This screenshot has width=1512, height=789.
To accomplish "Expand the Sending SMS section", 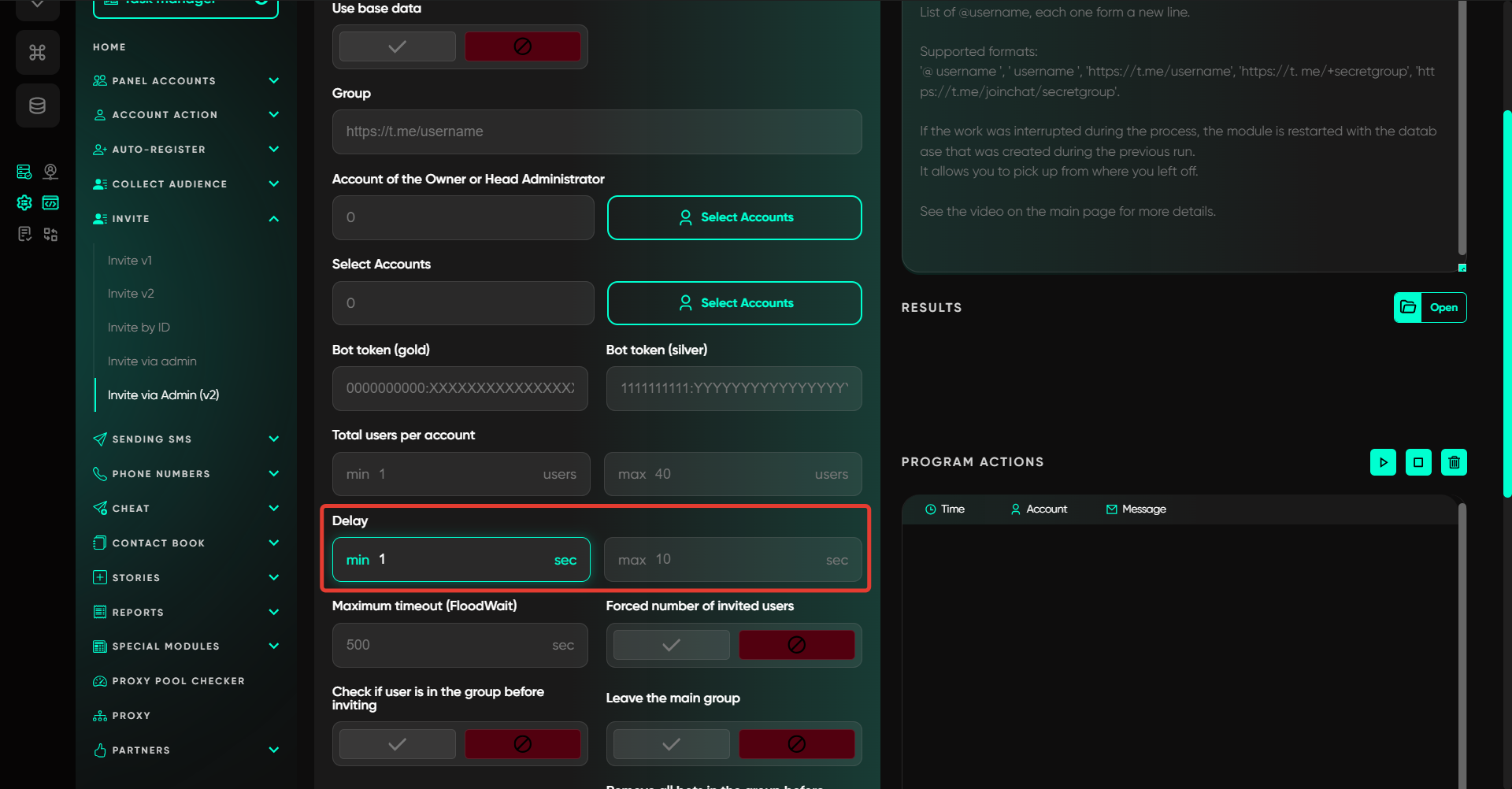I will (x=273, y=439).
